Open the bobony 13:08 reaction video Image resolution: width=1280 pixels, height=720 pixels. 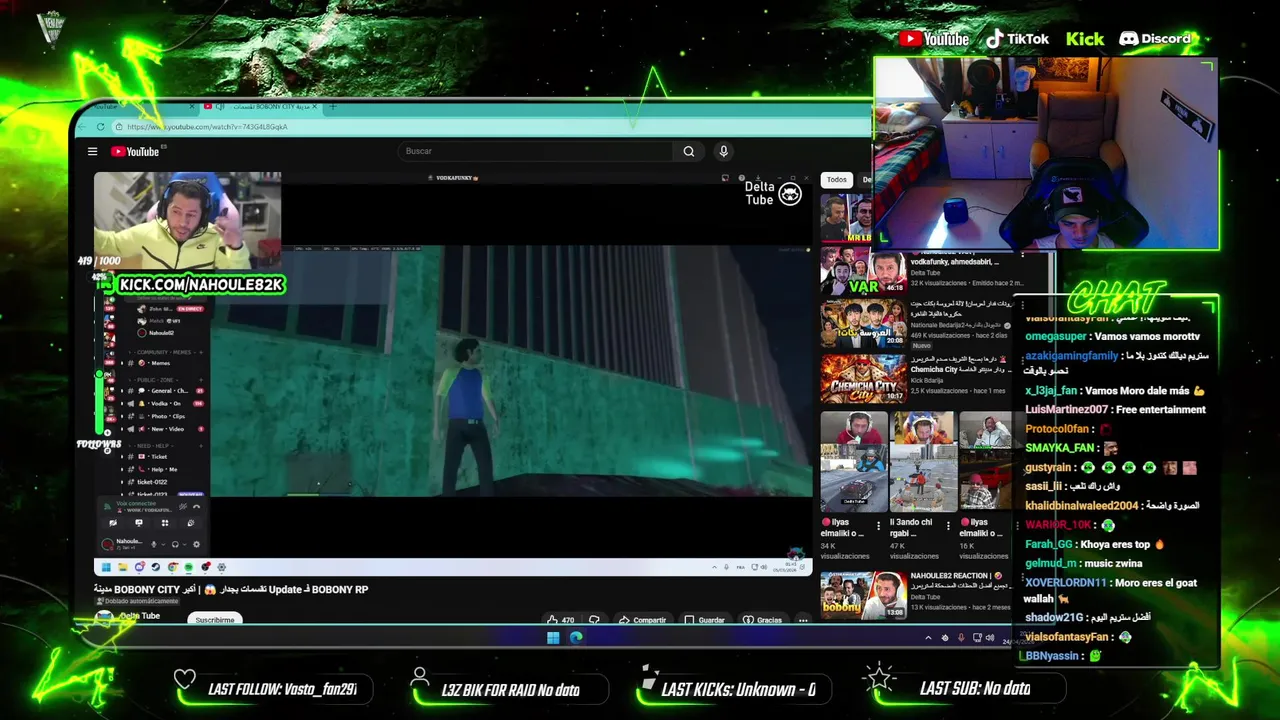(x=863, y=595)
